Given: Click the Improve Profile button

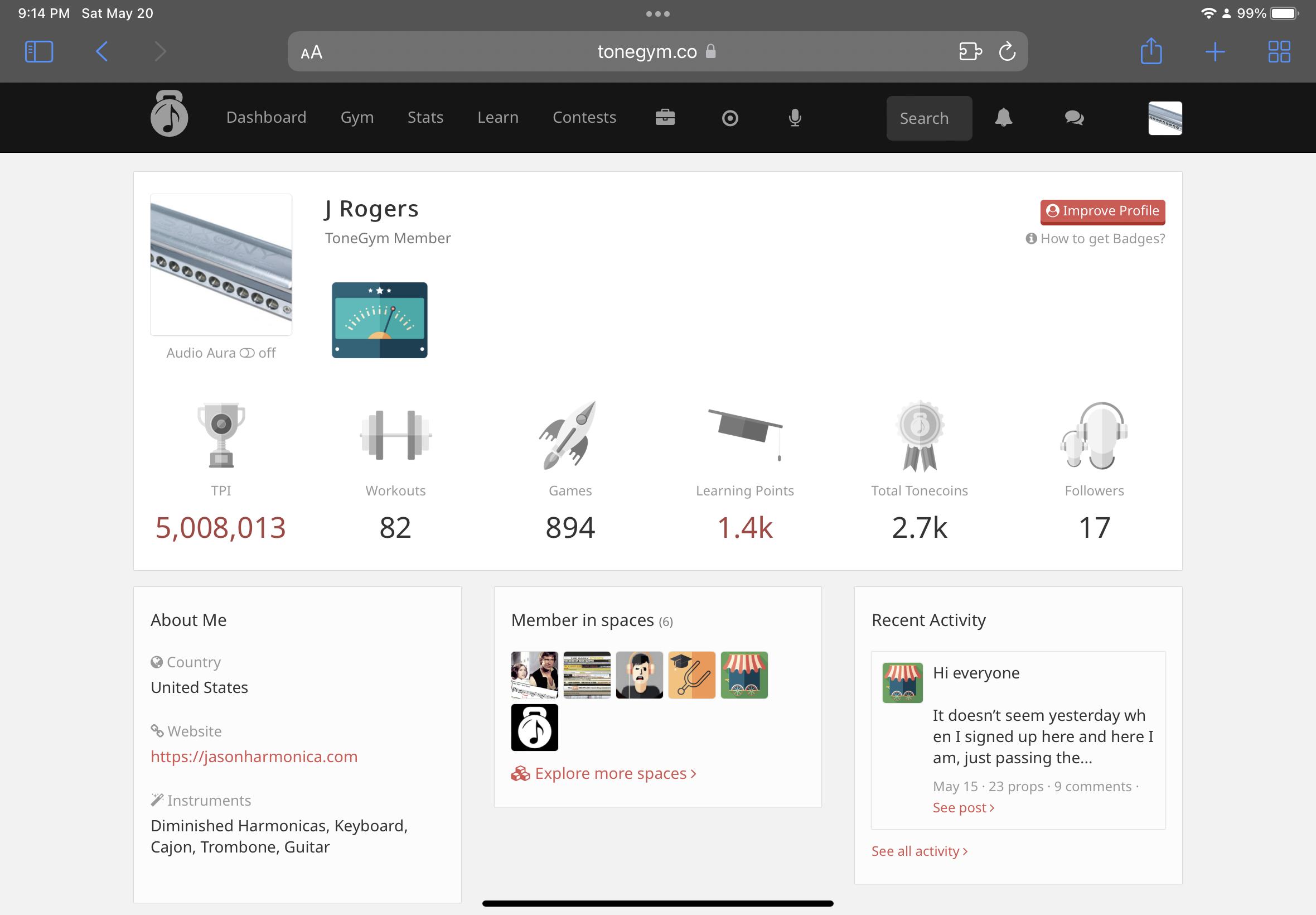Looking at the screenshot, I should tap(1102, 211).
